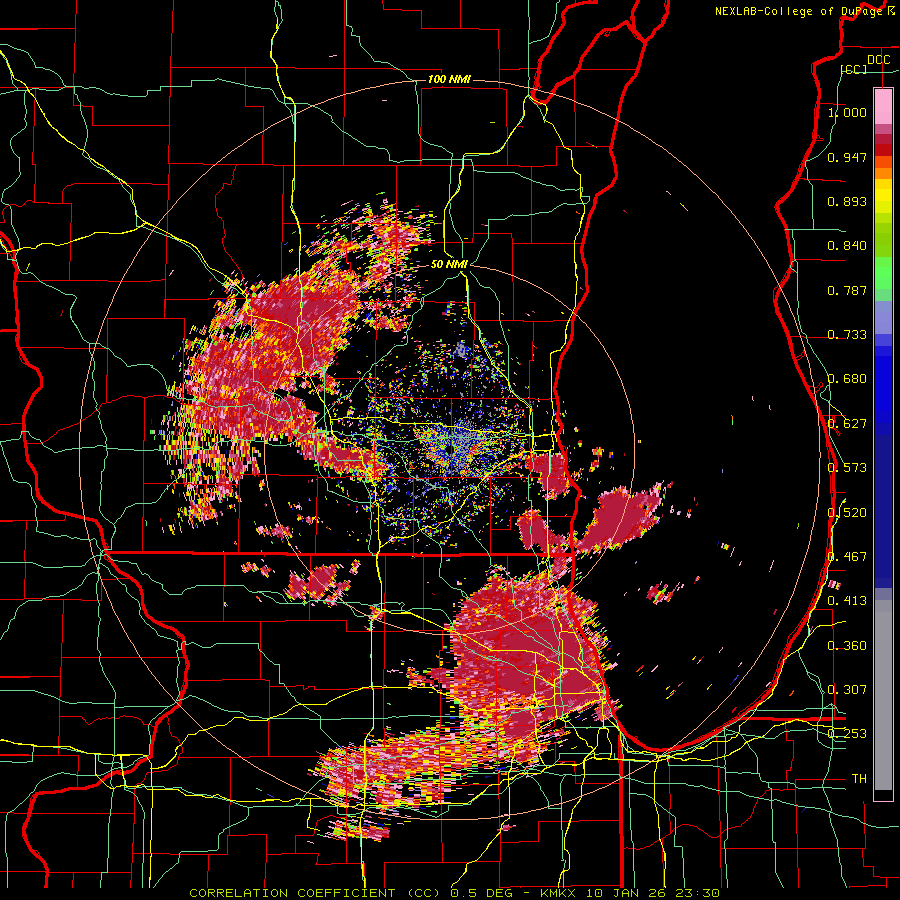
Task: Click the 0.5 DEG elevation text
Action: 482,893
